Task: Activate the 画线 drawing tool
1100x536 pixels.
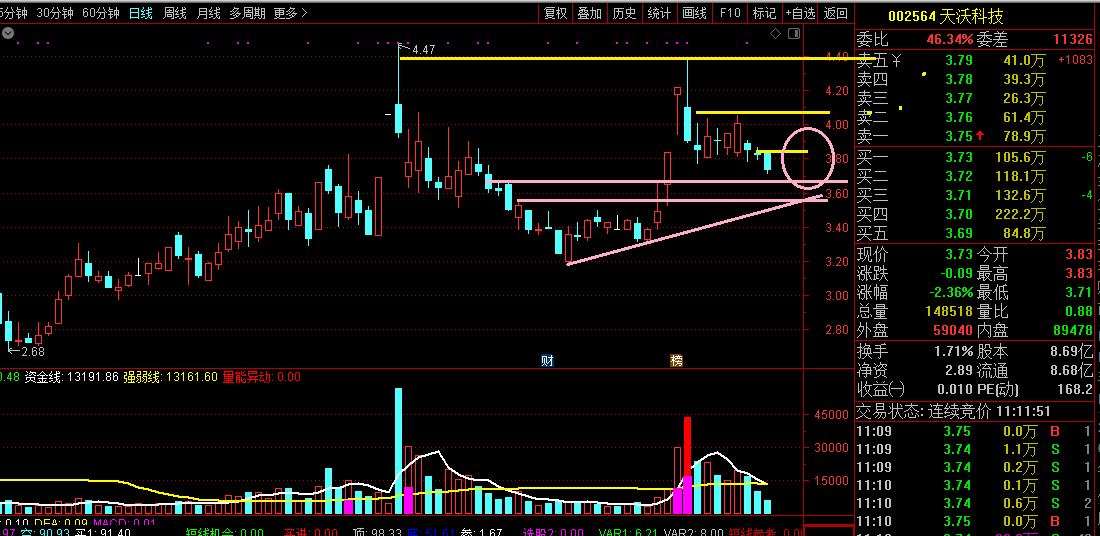Action: pos(695,13)
